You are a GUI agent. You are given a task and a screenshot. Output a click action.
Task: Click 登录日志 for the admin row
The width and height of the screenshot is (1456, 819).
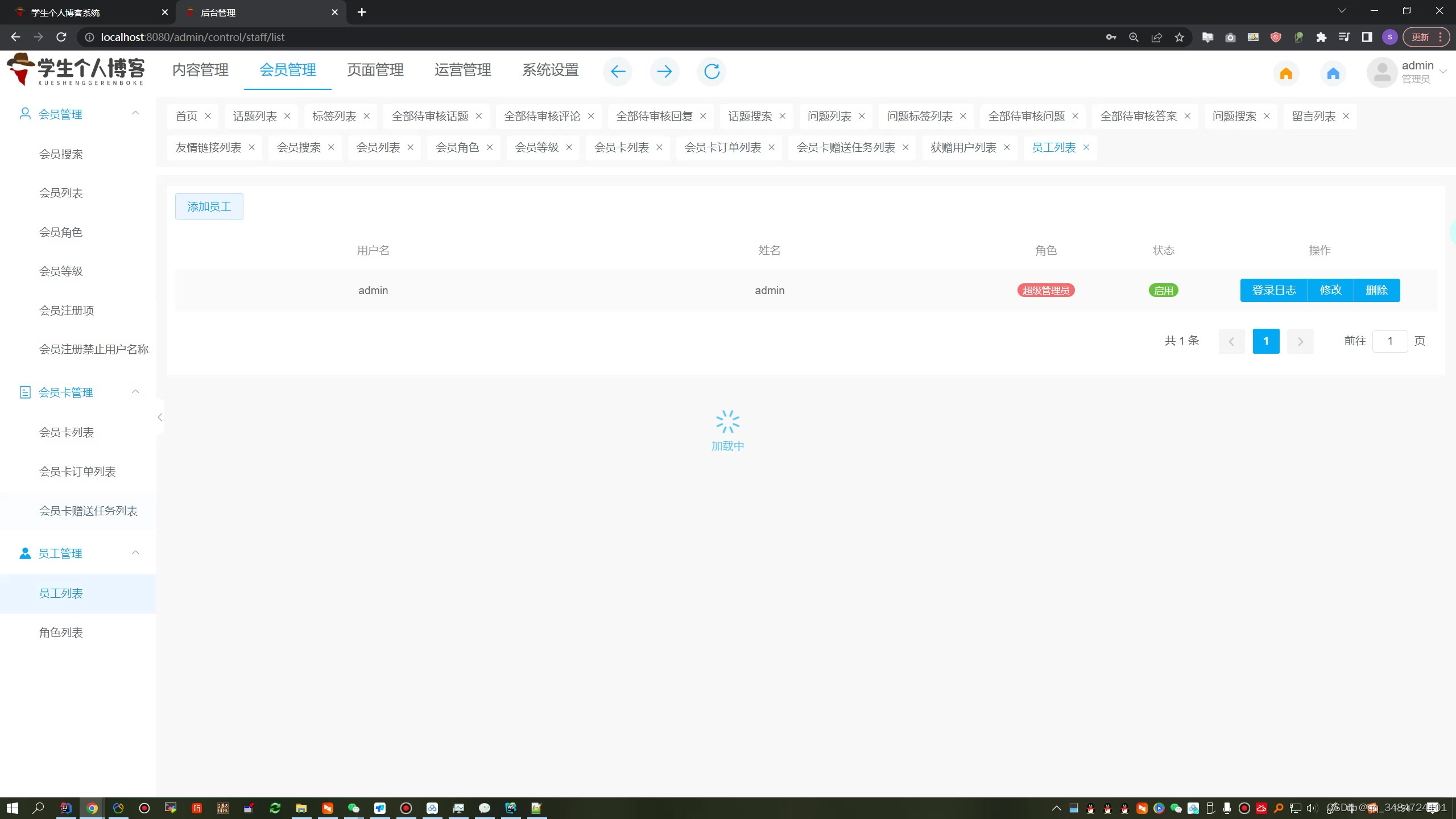click(x=1273, y=290)
